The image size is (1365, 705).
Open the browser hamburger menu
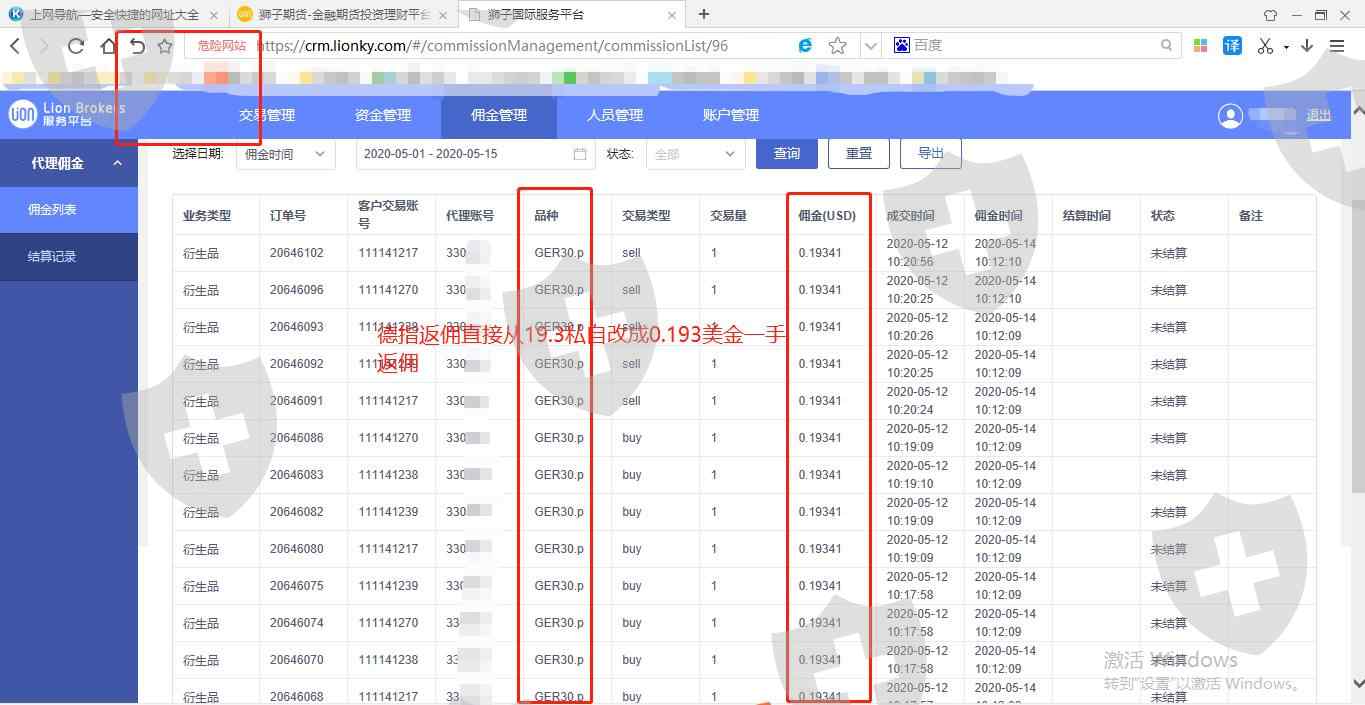coord(1337,46)
